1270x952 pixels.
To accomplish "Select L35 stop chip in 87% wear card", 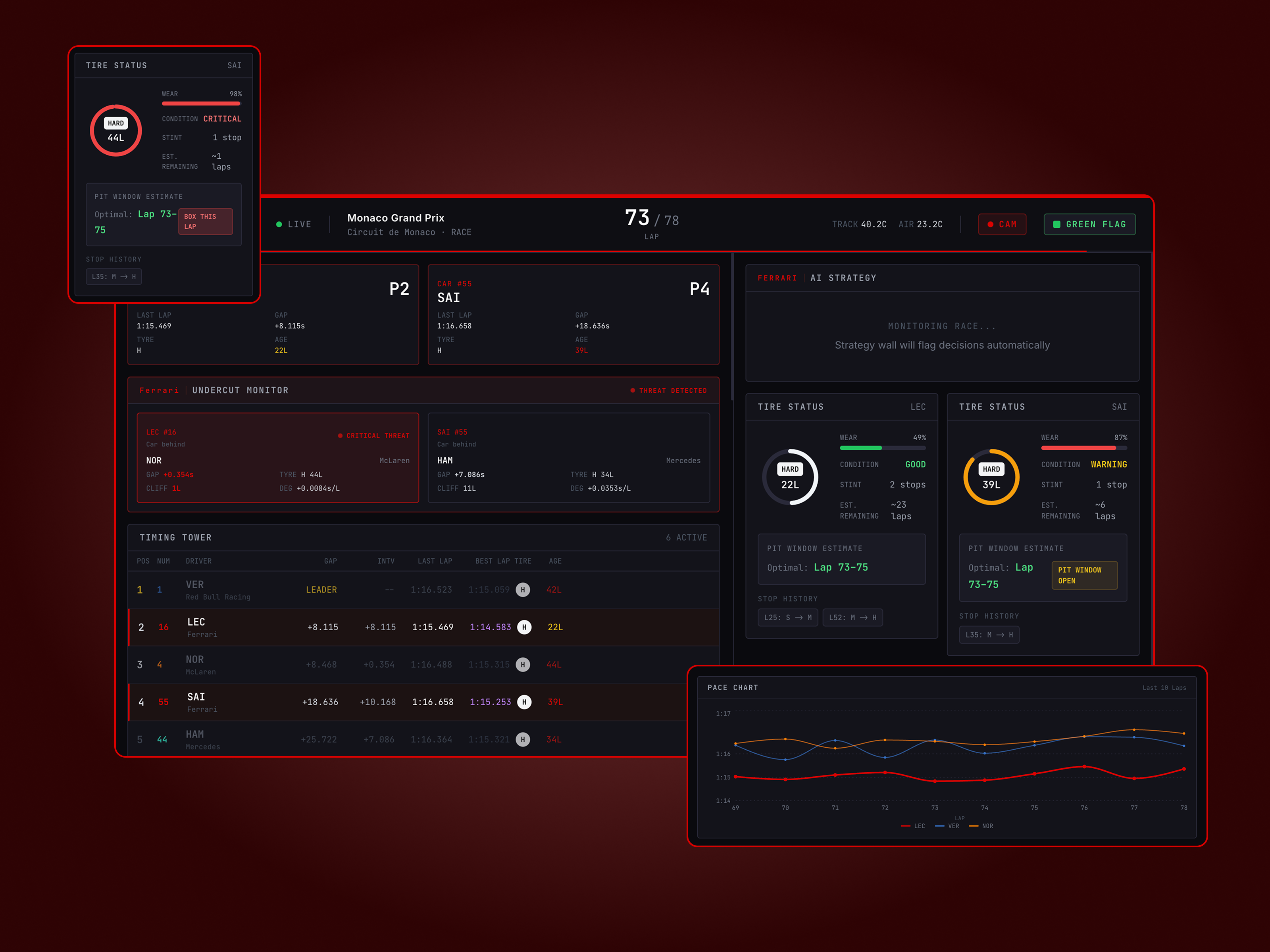I will coord(989,635).
